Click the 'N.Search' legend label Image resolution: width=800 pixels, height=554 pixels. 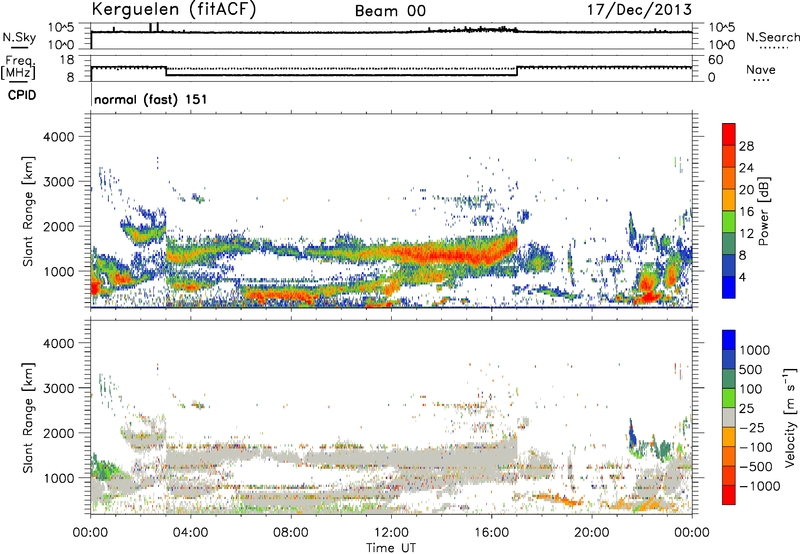(x=772, y=37)
